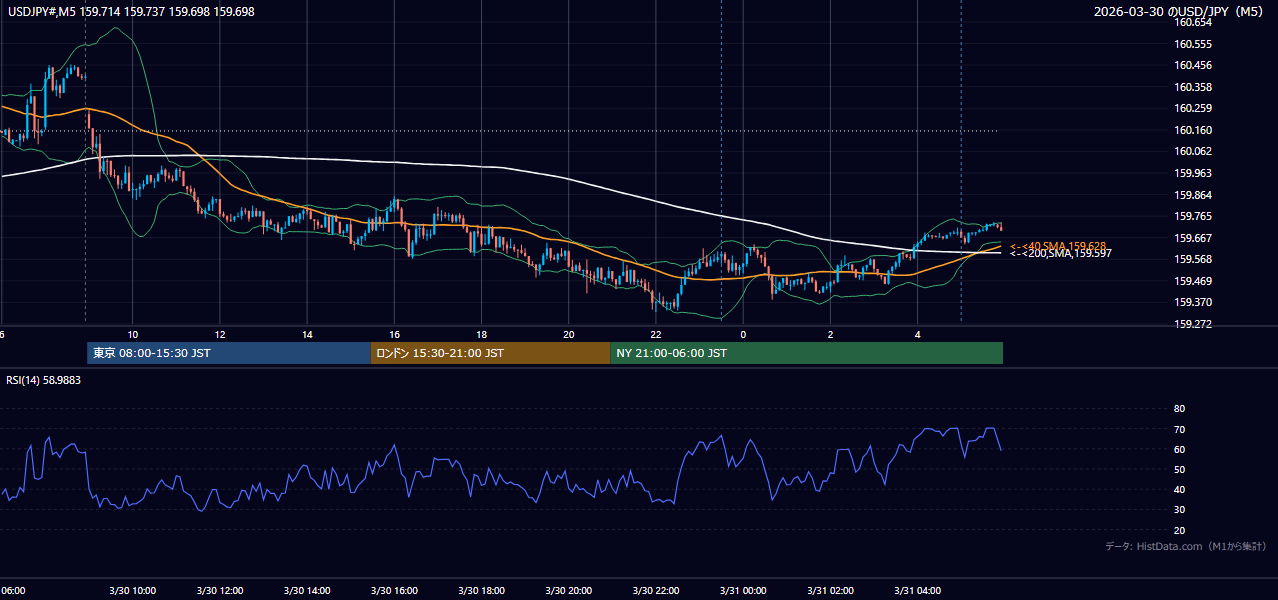Click the chart title '2026-03-30 のUSD/JPY (M5)'
This screenshot has width=1278, height=600.
point(1179,11)
